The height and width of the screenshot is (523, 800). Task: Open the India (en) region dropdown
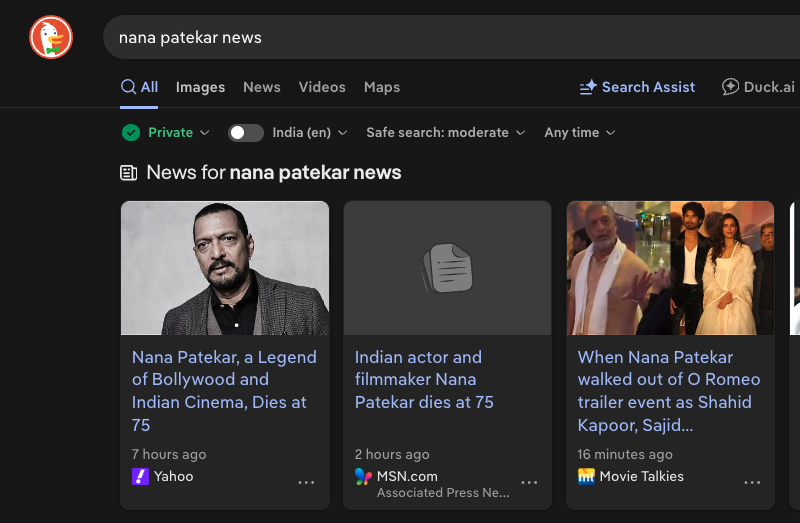click(310, 133)
